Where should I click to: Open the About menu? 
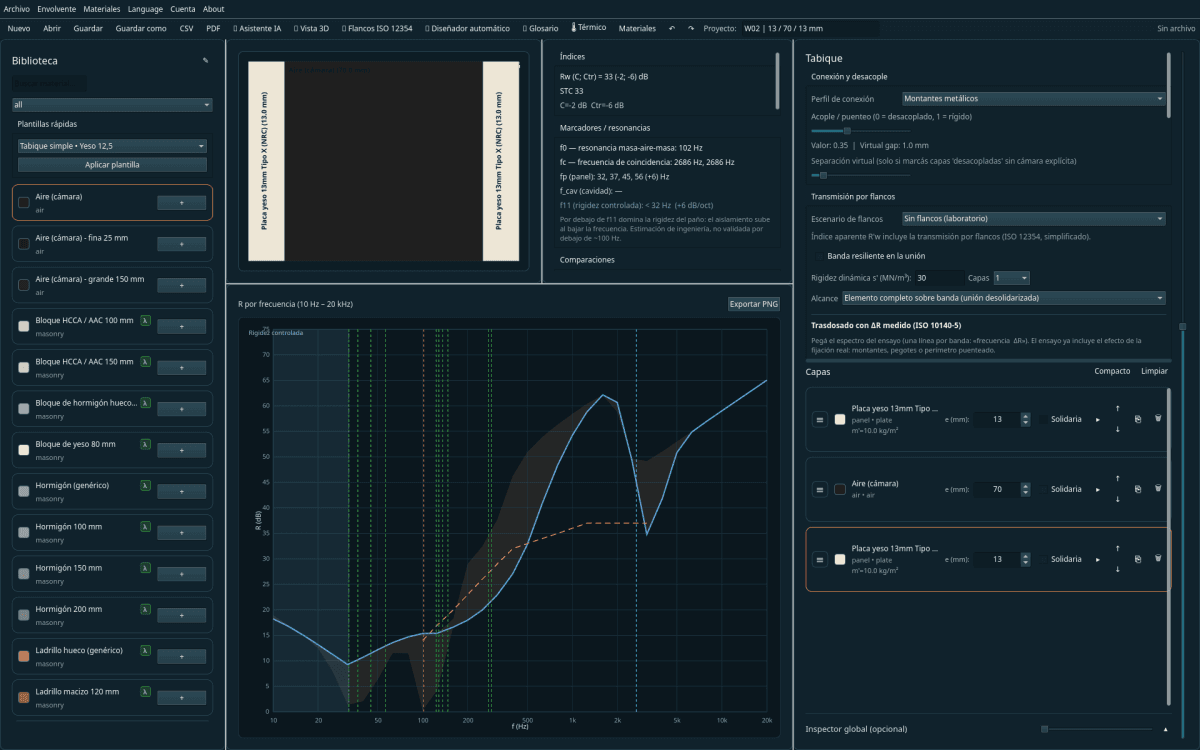point(214,8)
